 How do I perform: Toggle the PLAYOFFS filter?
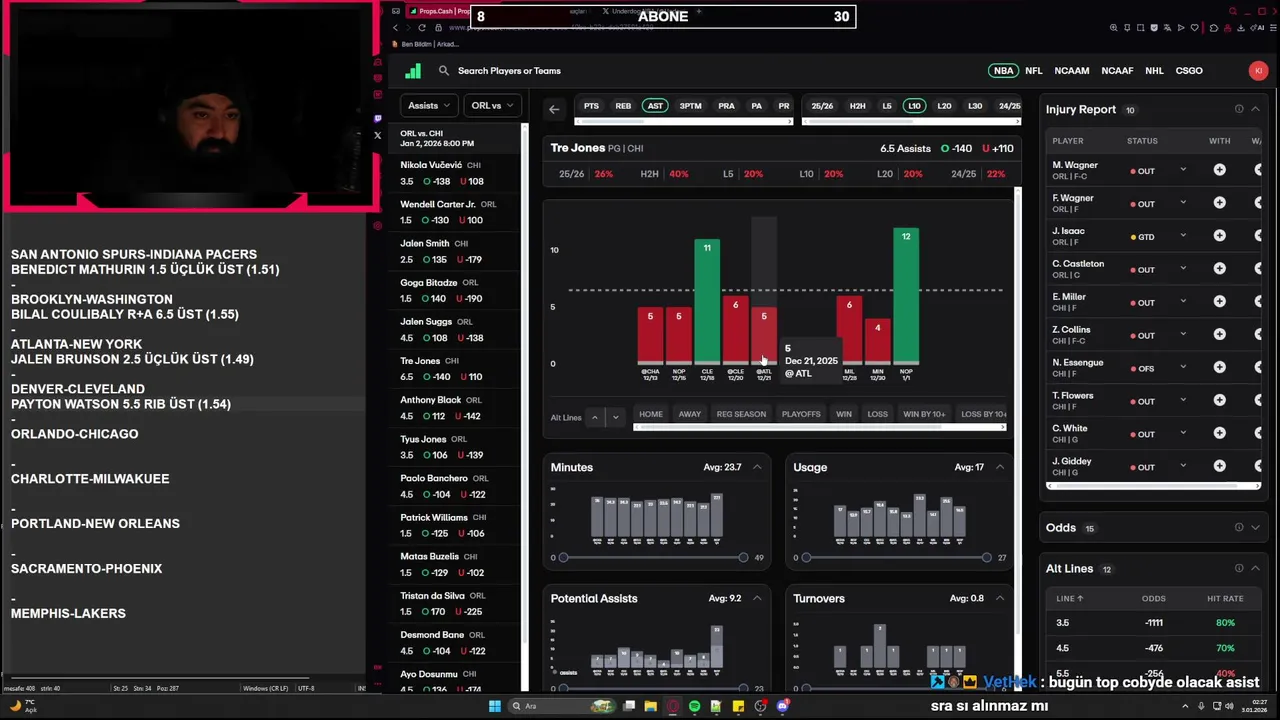click(x=801, y=414)
